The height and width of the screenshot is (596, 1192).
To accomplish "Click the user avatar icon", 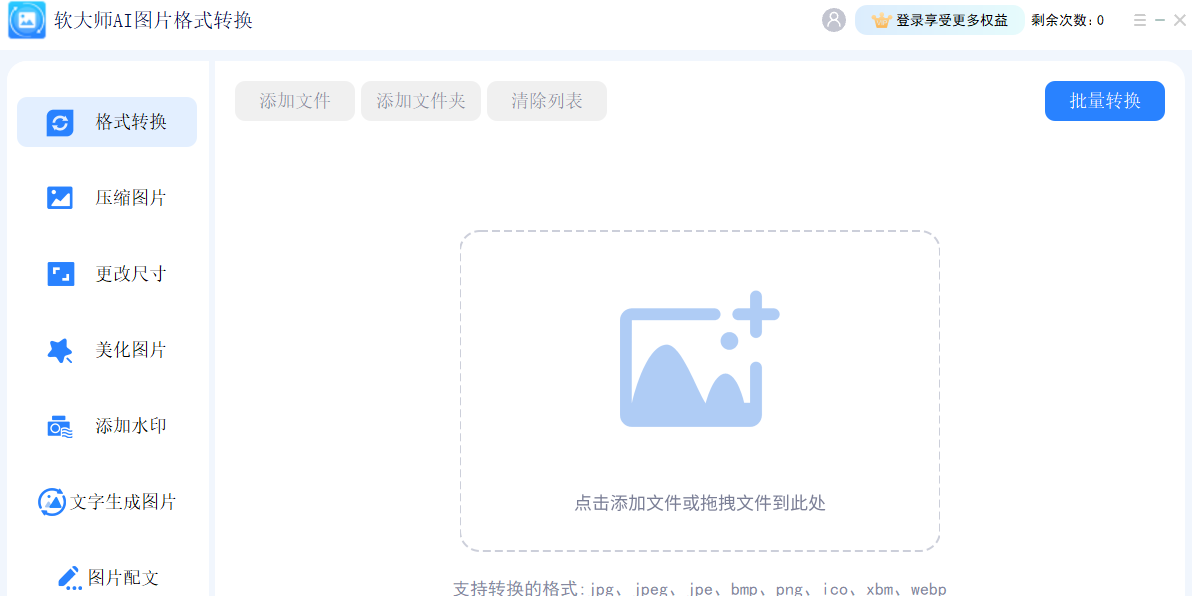I will (x=833, y=20).
